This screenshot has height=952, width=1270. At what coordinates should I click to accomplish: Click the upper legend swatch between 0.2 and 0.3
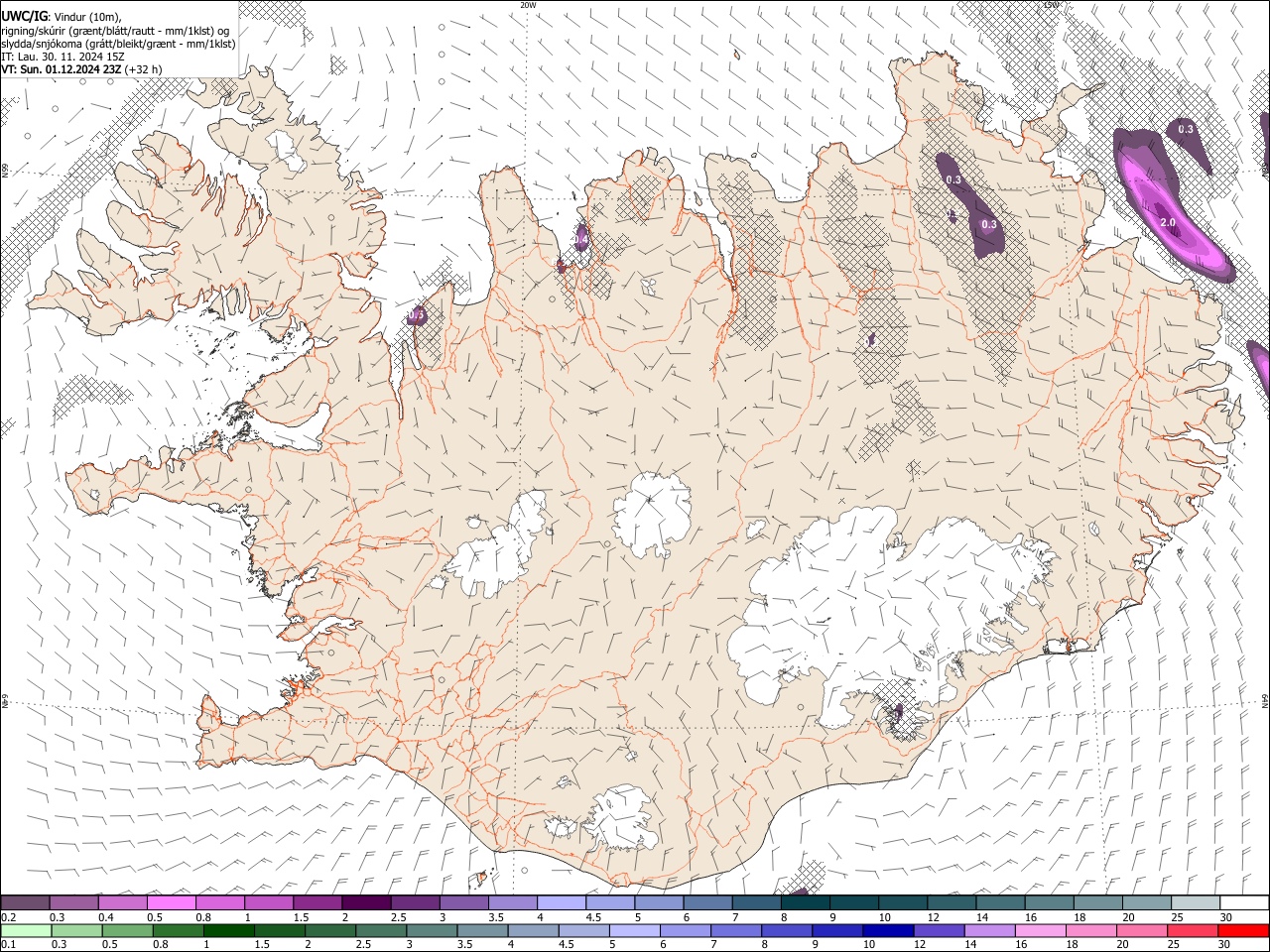26,903
